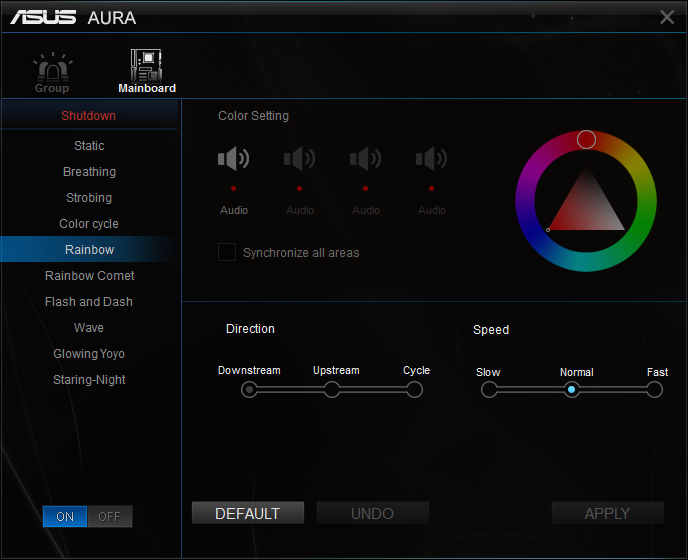Choose the Glowing Yoyo effect
This screenshot has height=560, width=688.
89,353
